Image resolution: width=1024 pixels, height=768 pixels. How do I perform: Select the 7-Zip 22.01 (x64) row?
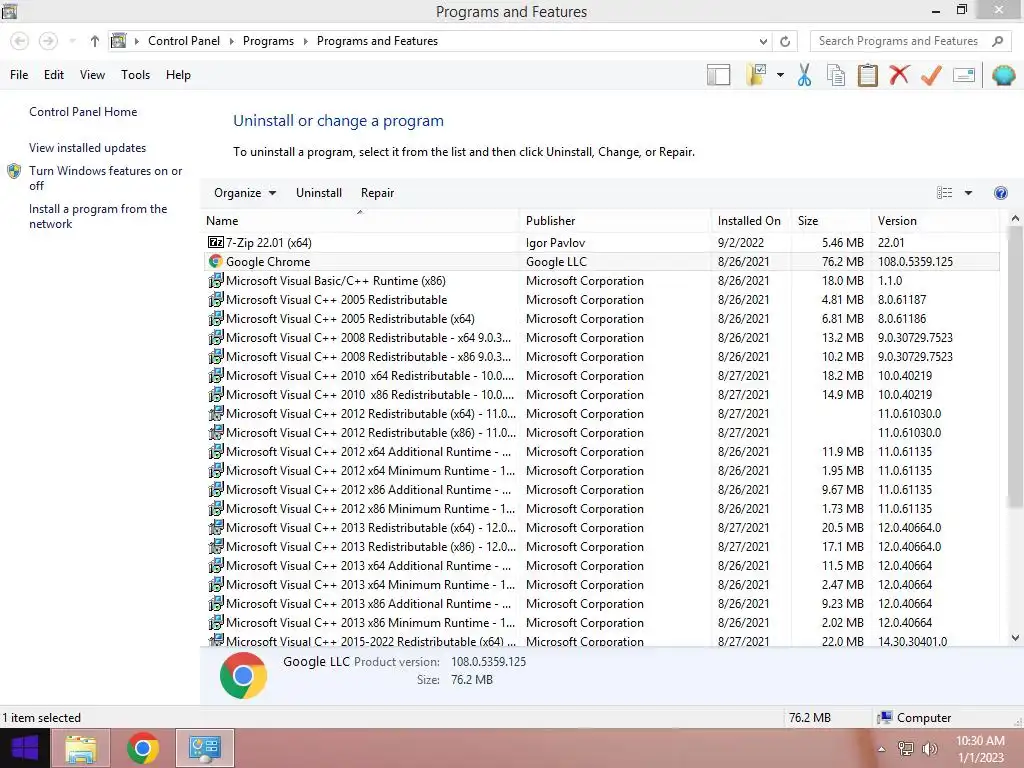tap(601, 243)
